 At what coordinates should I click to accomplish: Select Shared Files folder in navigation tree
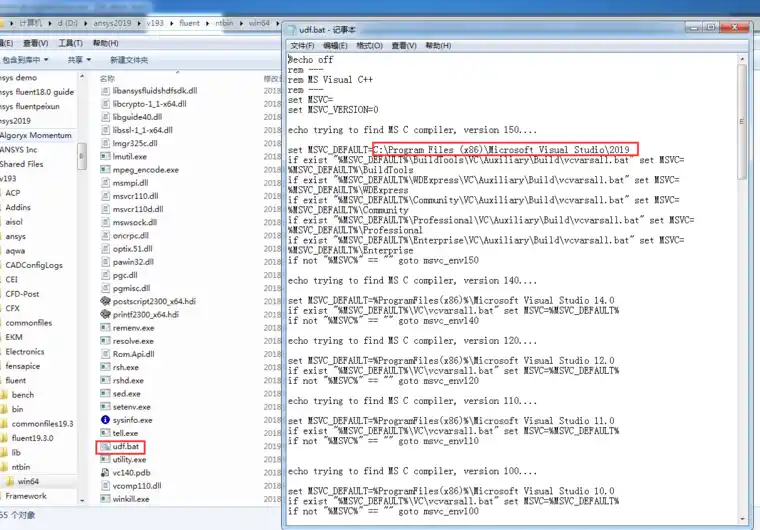(21, 164)
